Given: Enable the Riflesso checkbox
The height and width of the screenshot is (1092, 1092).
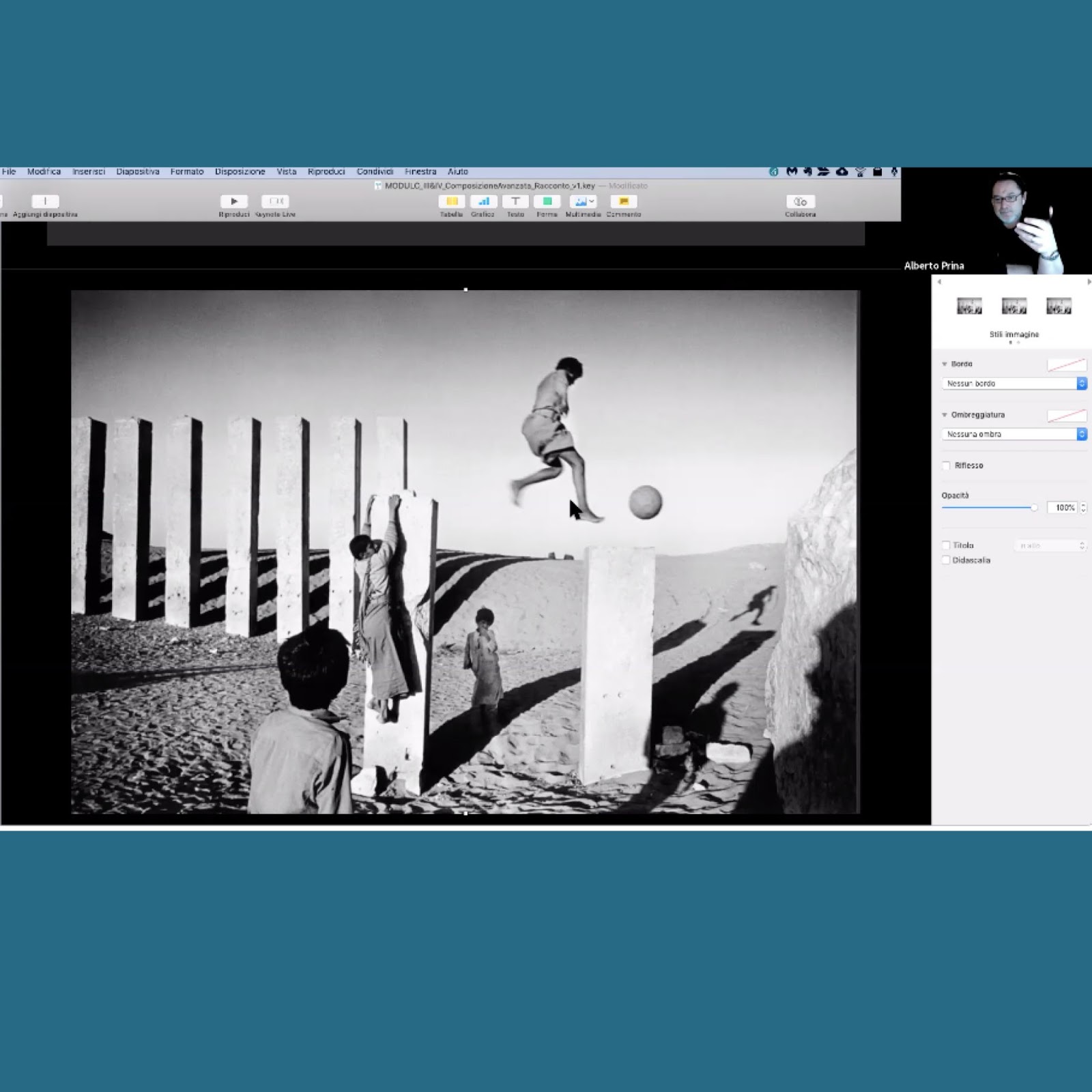Looking at the screenshot, I should pyautogui.click(x=946, y=465).
